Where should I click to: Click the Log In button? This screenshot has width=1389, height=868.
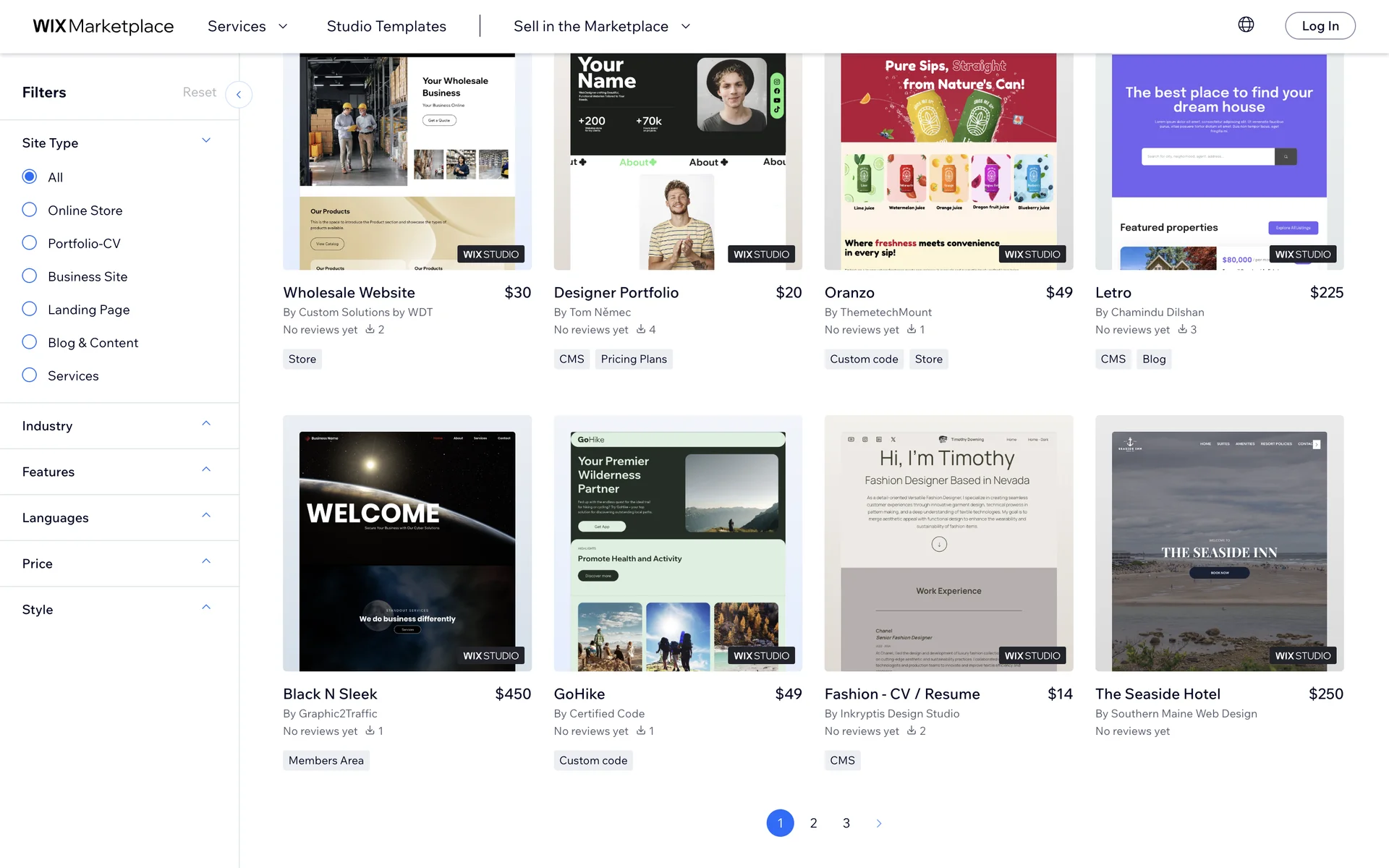pyautogui.click(x=1320, y=26)
